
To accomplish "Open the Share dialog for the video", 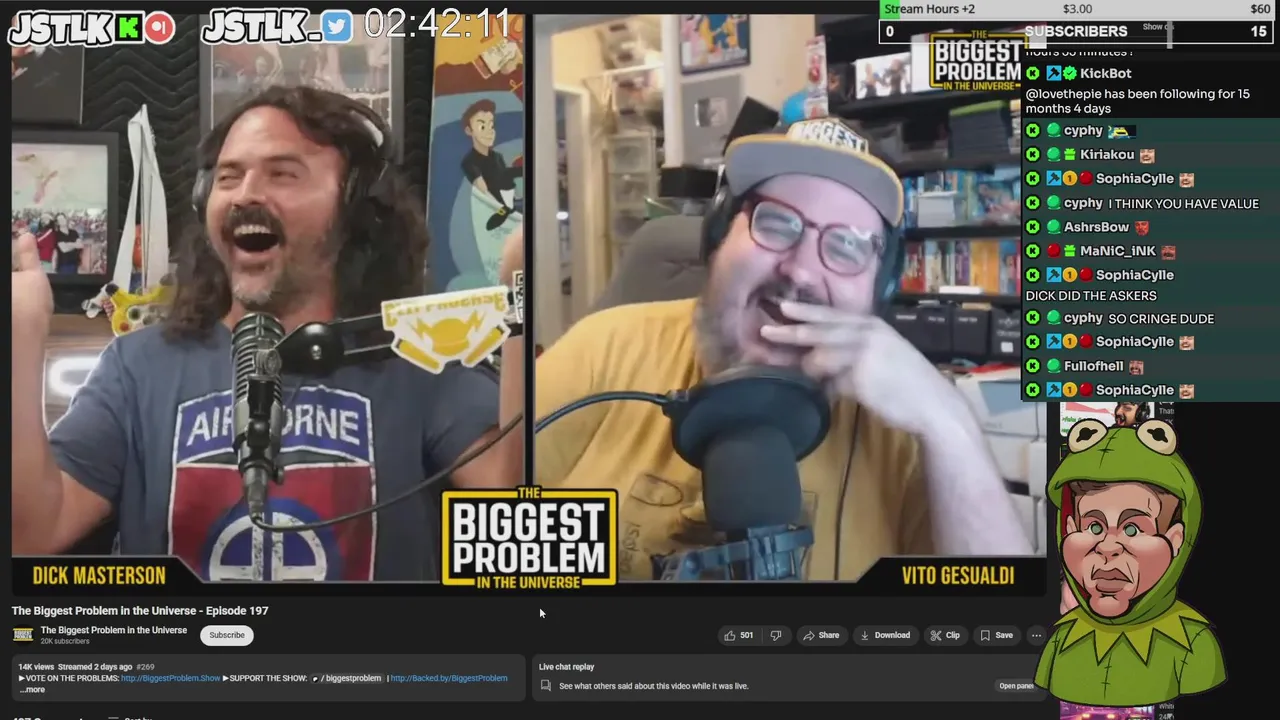I will coord(821,635).
